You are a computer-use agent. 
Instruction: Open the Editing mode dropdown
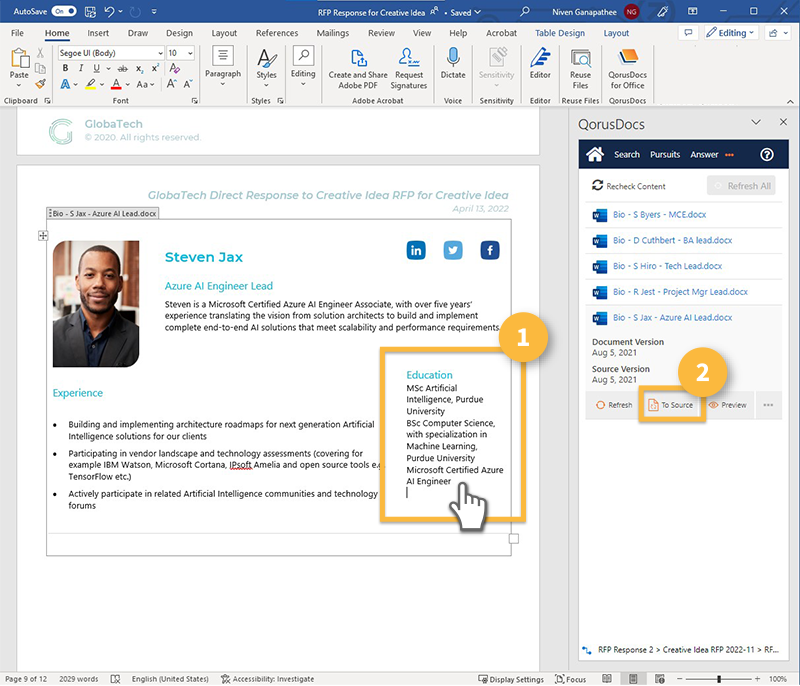pos(731,33)
